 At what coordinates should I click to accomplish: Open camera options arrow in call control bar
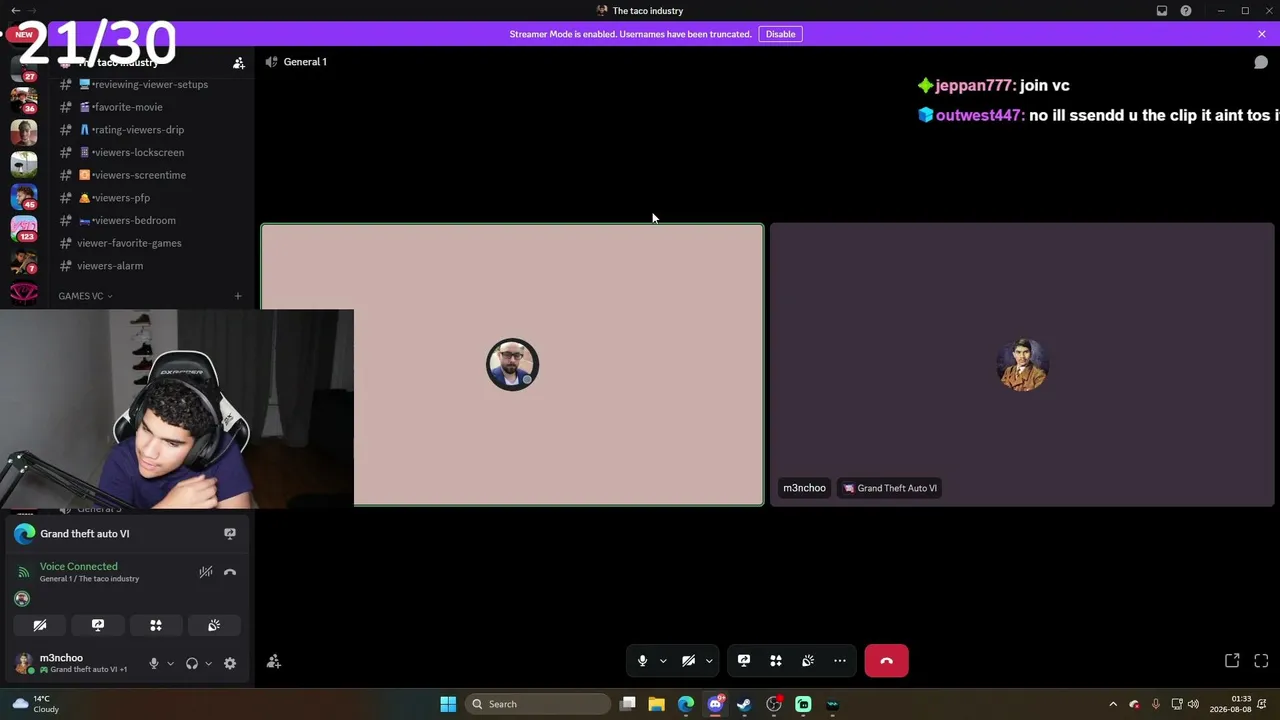point(709,661)
